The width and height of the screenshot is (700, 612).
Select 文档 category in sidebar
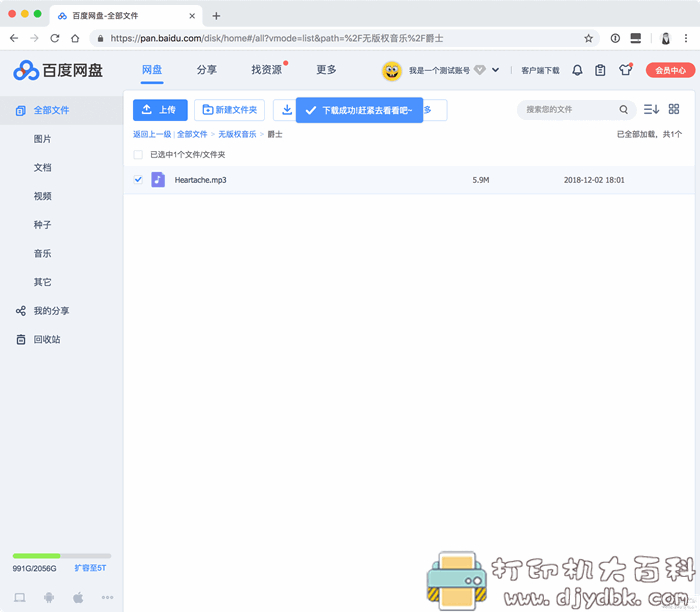pyautogui.click(x=42, y=167)
